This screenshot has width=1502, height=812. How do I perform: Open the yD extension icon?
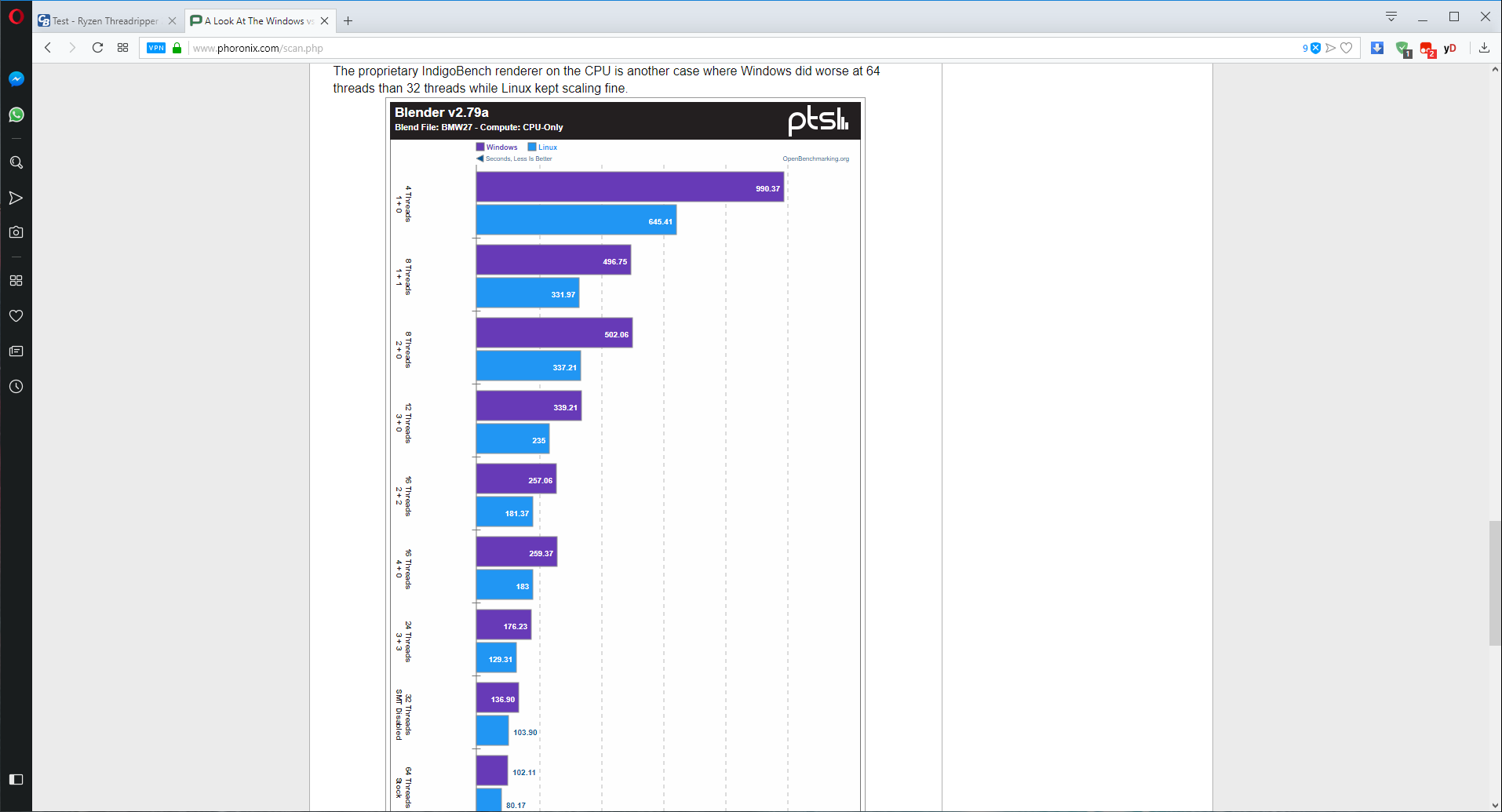tap(1450, 48)
